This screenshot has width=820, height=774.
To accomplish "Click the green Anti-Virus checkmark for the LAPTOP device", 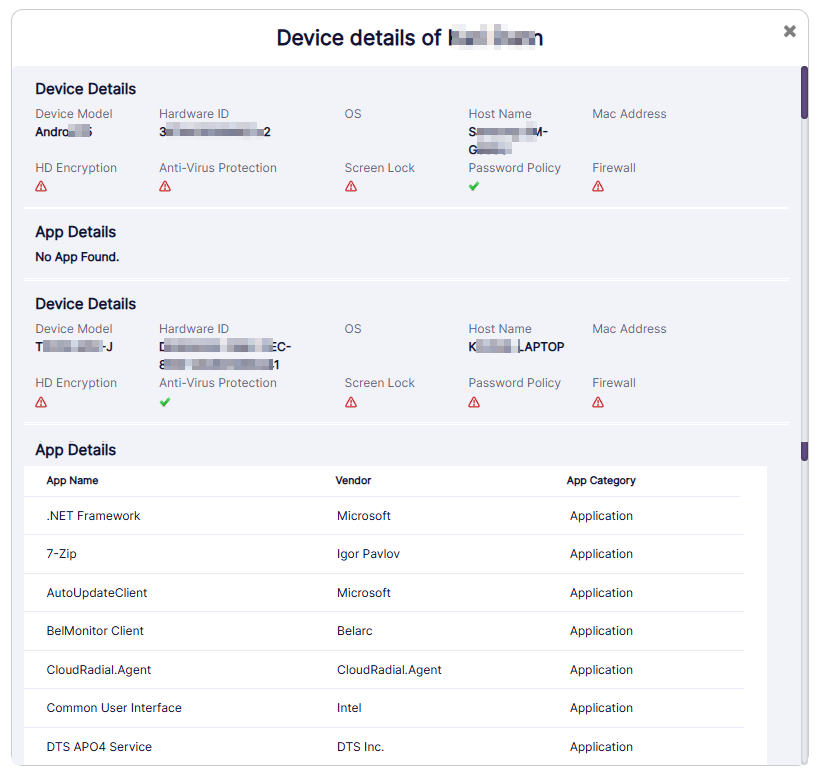I will click(x=165, y=401).
